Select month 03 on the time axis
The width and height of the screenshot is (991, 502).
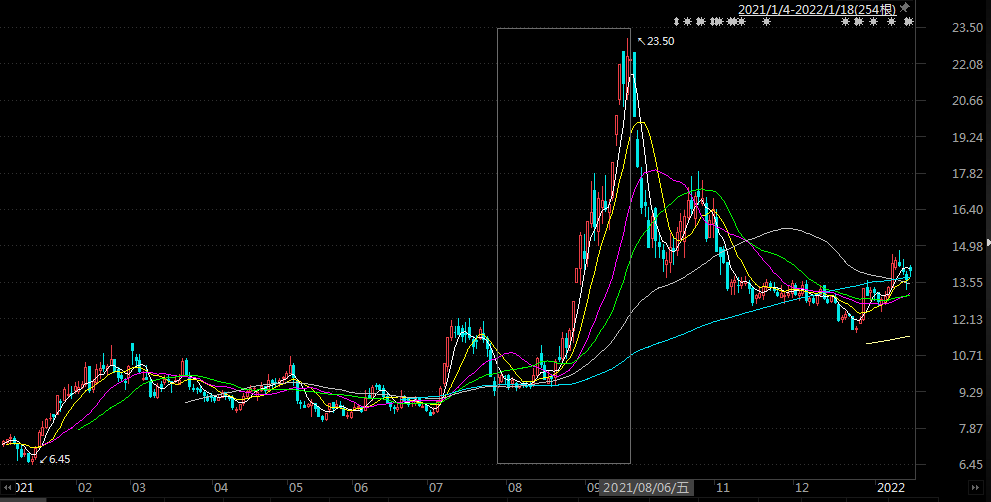click(139, 488)
